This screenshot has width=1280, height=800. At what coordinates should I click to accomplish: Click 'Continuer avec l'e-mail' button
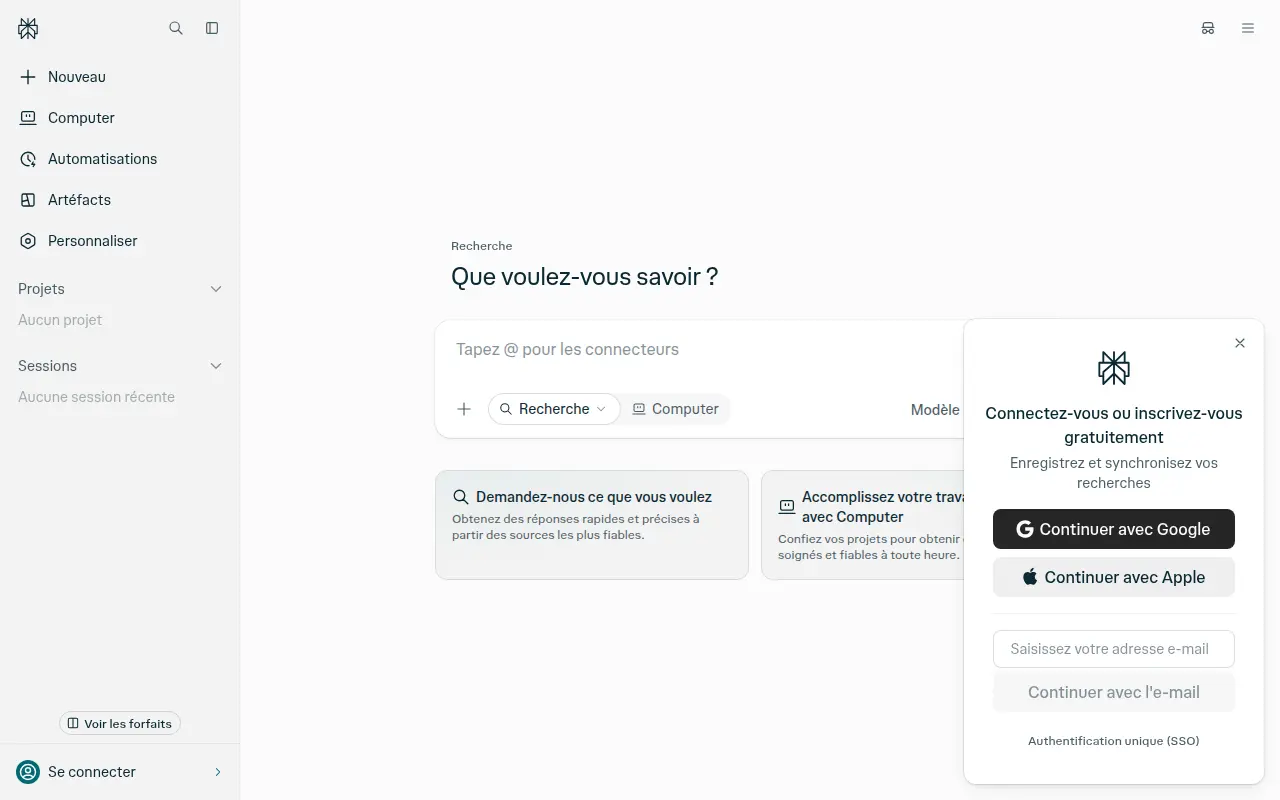[x=1114, y=692]
